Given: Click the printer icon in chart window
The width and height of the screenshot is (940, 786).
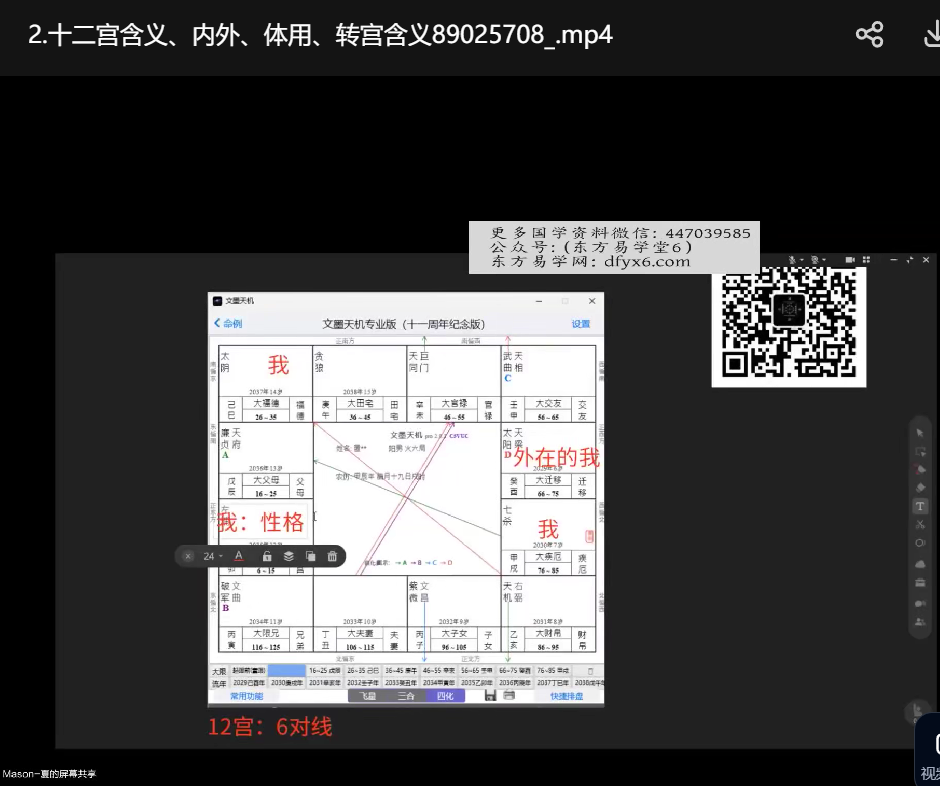Looking at the screenshot, I should pyautogui.click(x=509, y=695).
